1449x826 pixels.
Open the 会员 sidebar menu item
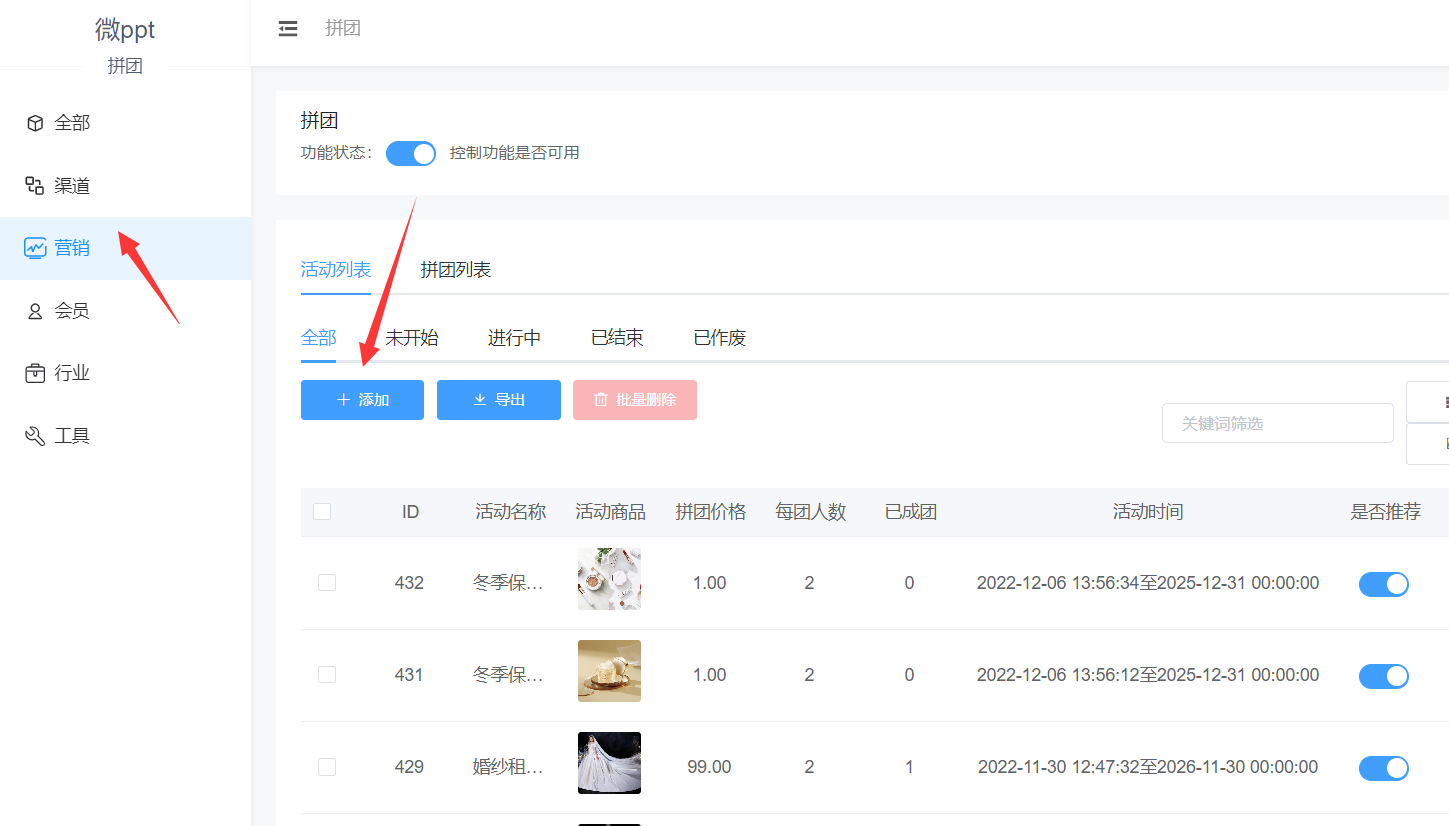point(125,311)
